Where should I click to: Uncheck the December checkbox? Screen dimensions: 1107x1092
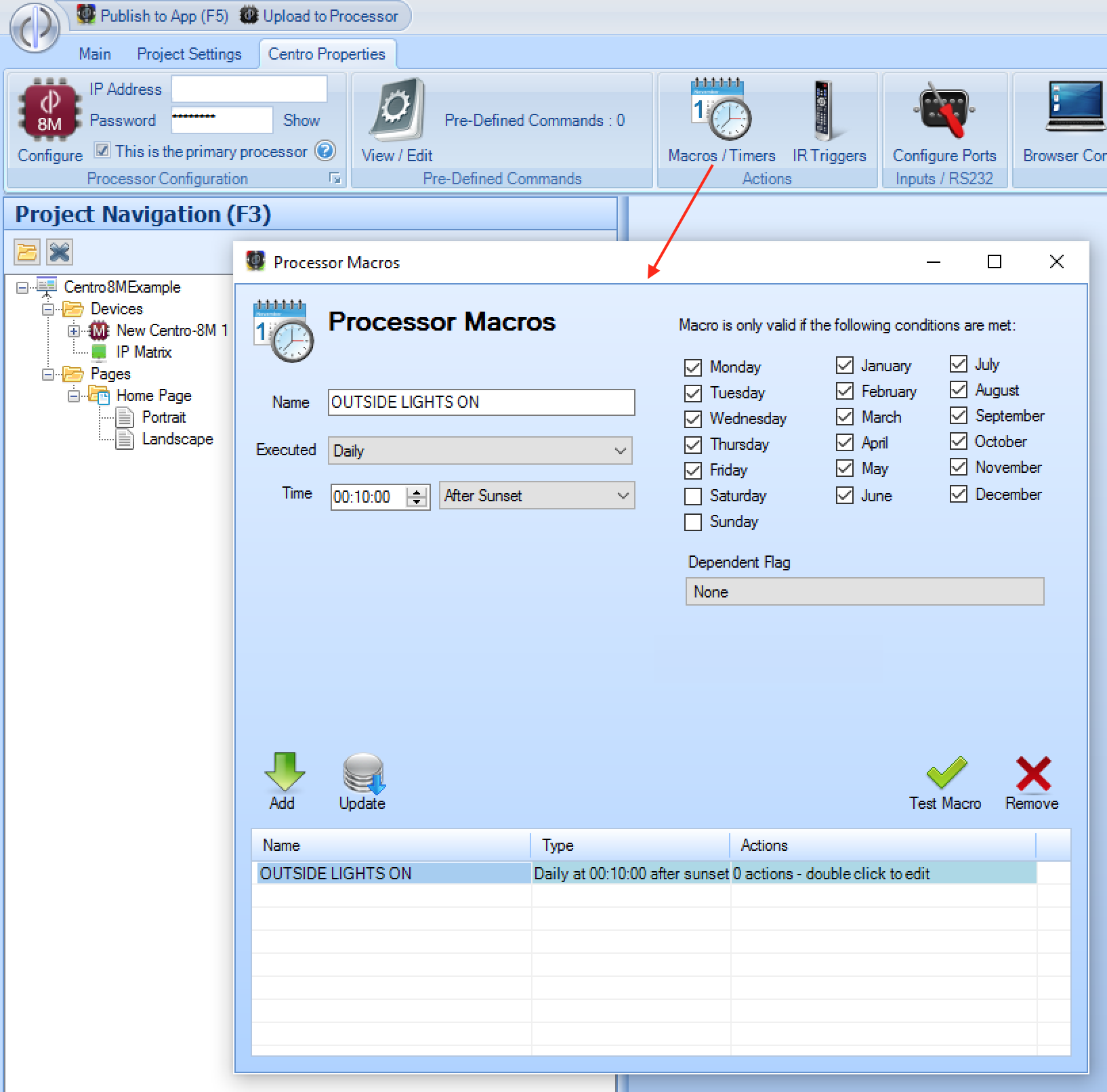pyautogui.click(x=958, y=494)
